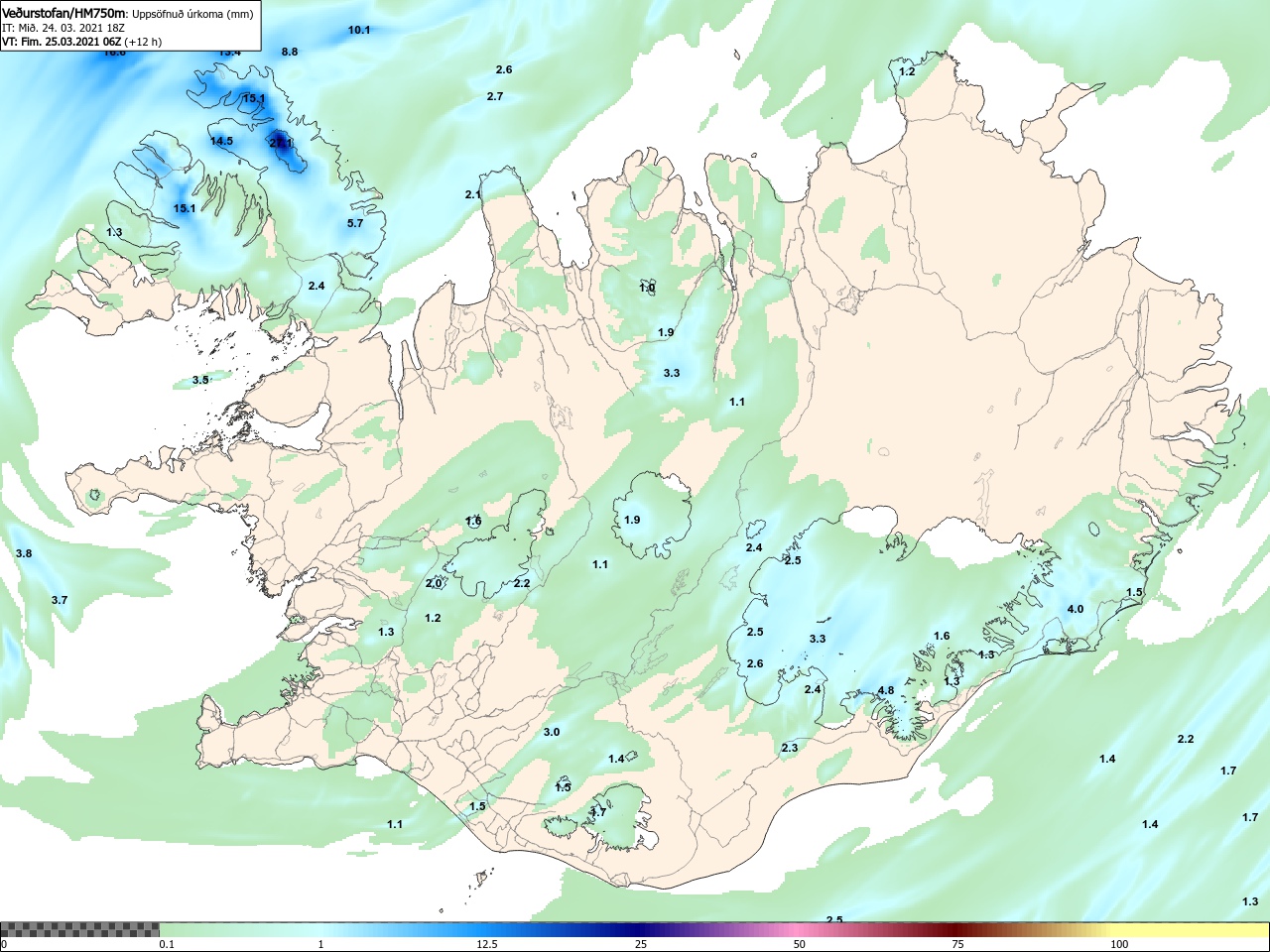Click the 4.8 precipitation value
The image size is (1270, 952).
pos(886,691)
